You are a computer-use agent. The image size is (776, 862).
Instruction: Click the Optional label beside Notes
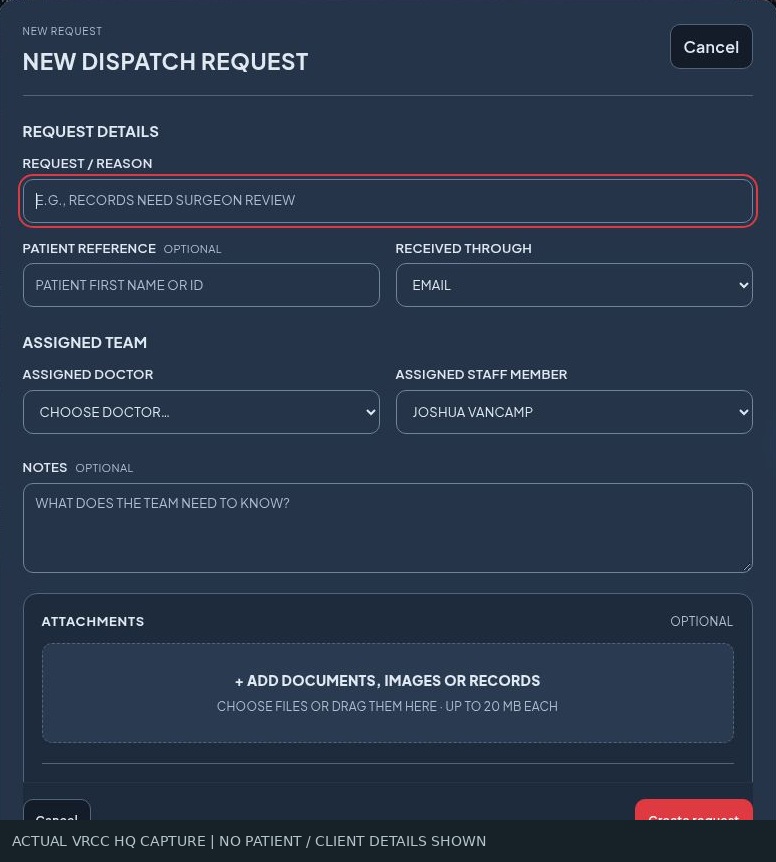(x=104, y=468)
